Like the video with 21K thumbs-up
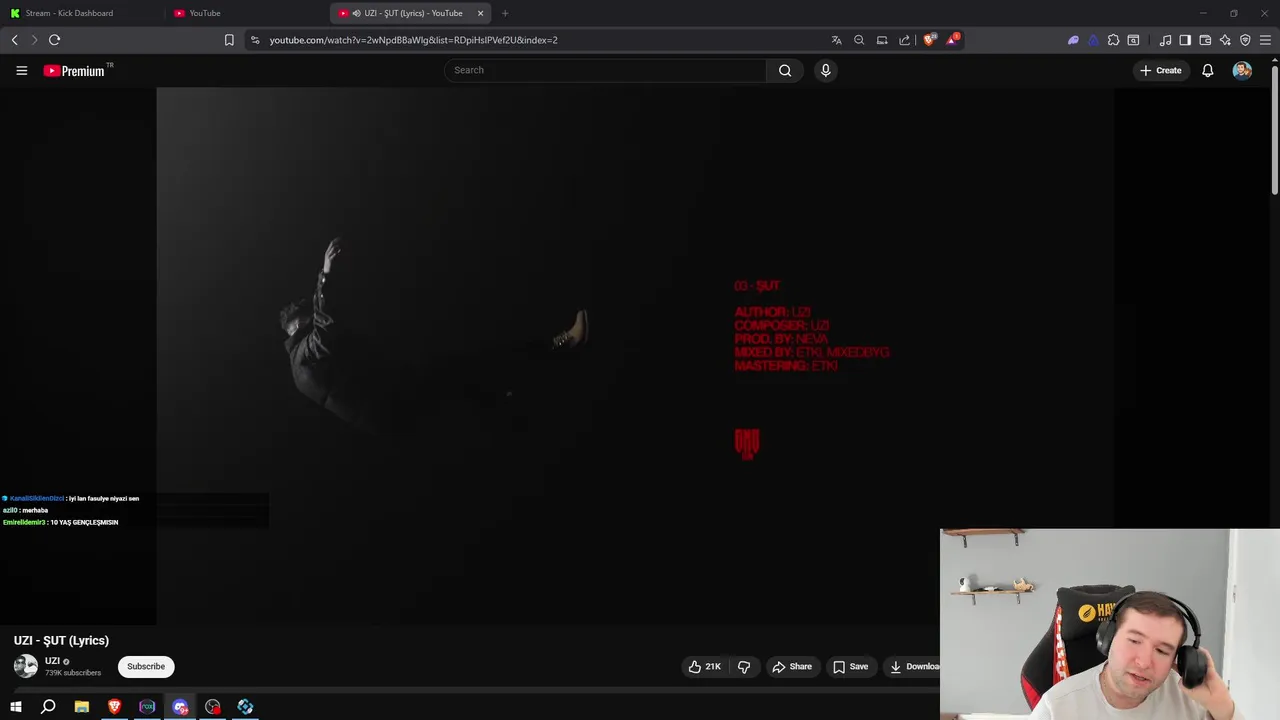The height and width of the screenshot is (720, 1280). (x=705, y=666)
